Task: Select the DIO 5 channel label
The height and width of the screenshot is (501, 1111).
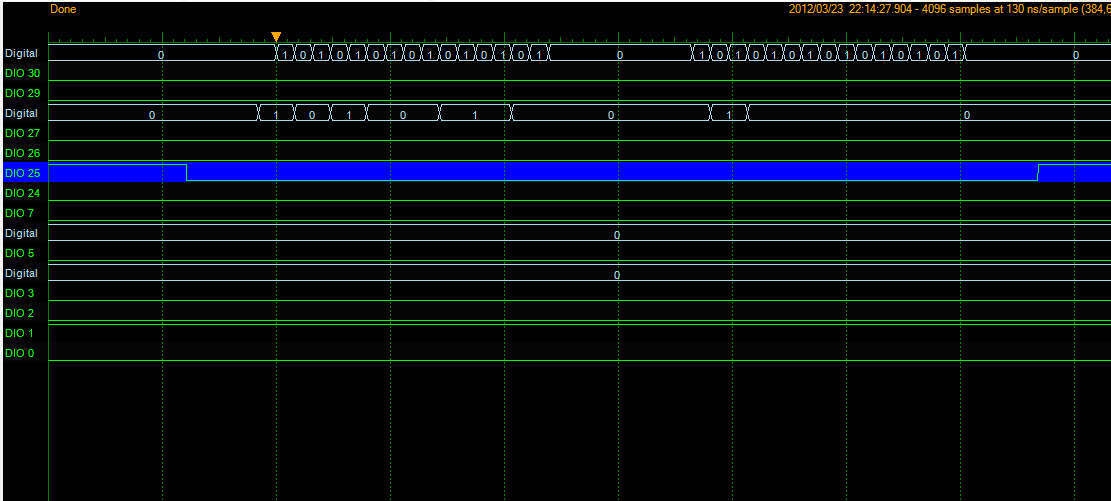Action: coord(19,253)
